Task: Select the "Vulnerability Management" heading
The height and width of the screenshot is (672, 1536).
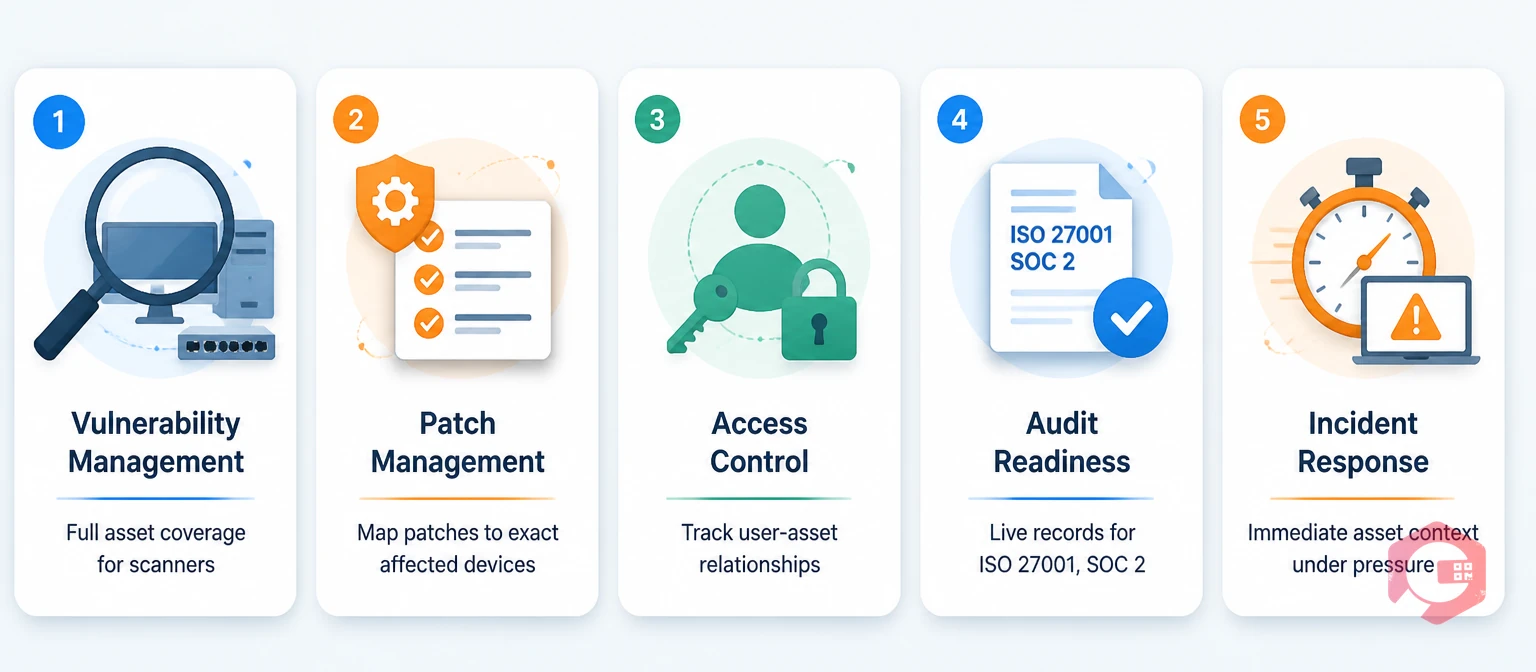Action: [x=156, y=442]
